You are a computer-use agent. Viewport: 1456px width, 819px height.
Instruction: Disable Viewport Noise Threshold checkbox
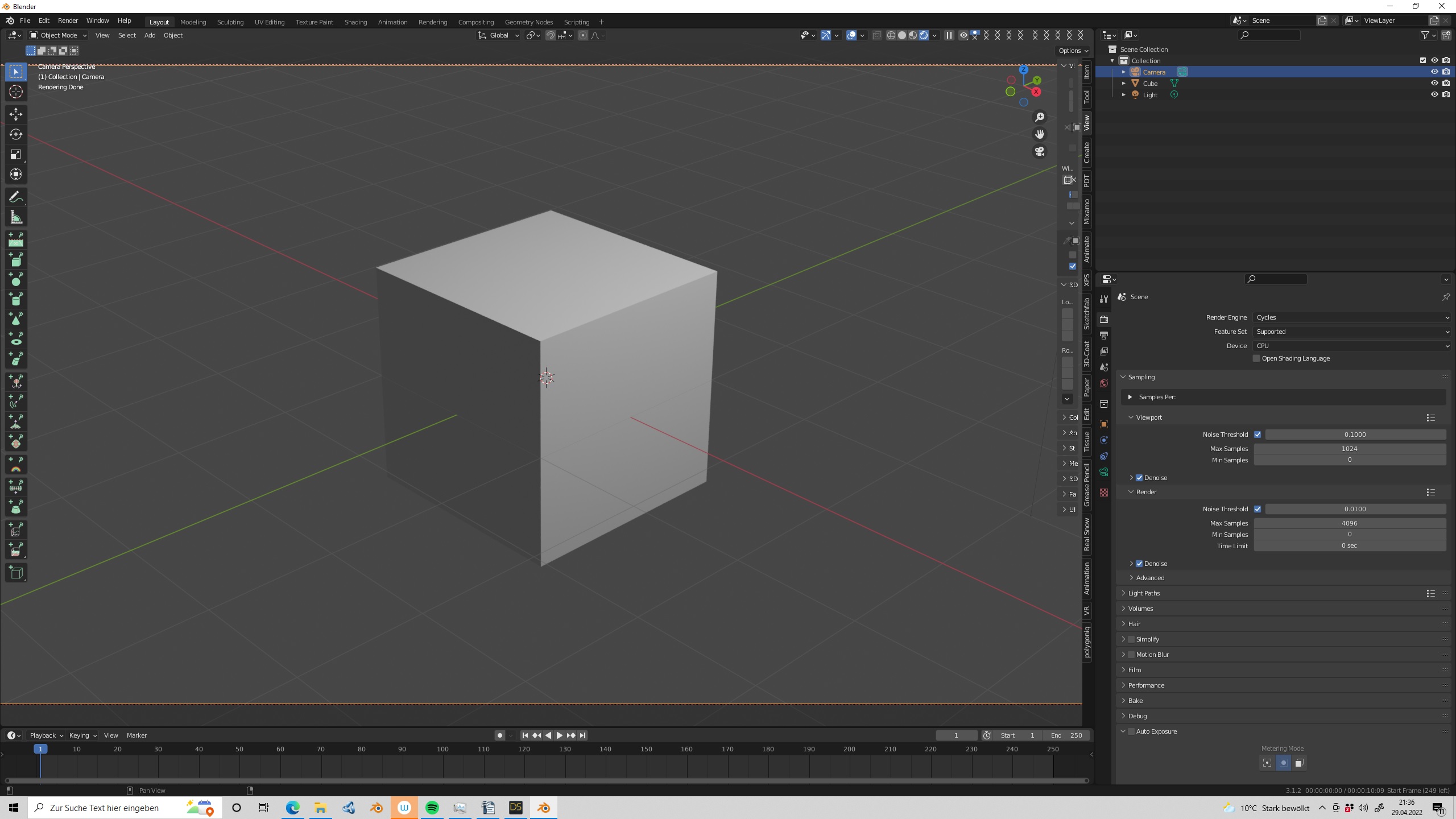click(x=1258, y=435)
